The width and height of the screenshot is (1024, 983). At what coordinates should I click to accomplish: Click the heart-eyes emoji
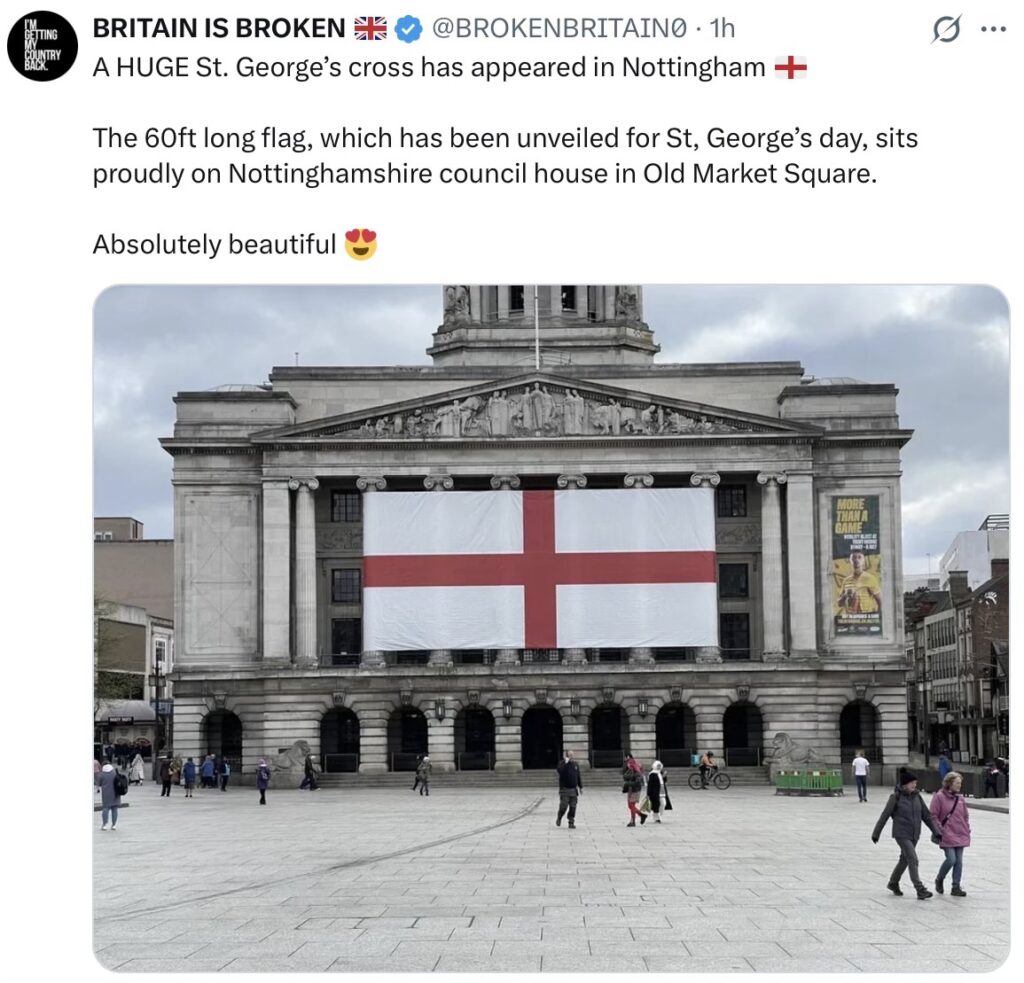pyautogui.click(x=360, y=244)
